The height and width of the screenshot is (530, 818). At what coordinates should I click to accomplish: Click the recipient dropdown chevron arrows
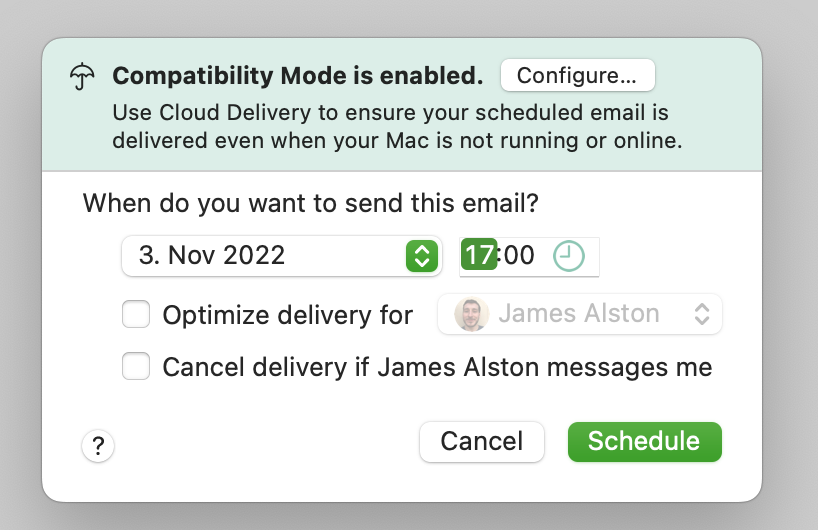[x=702, y=314]
